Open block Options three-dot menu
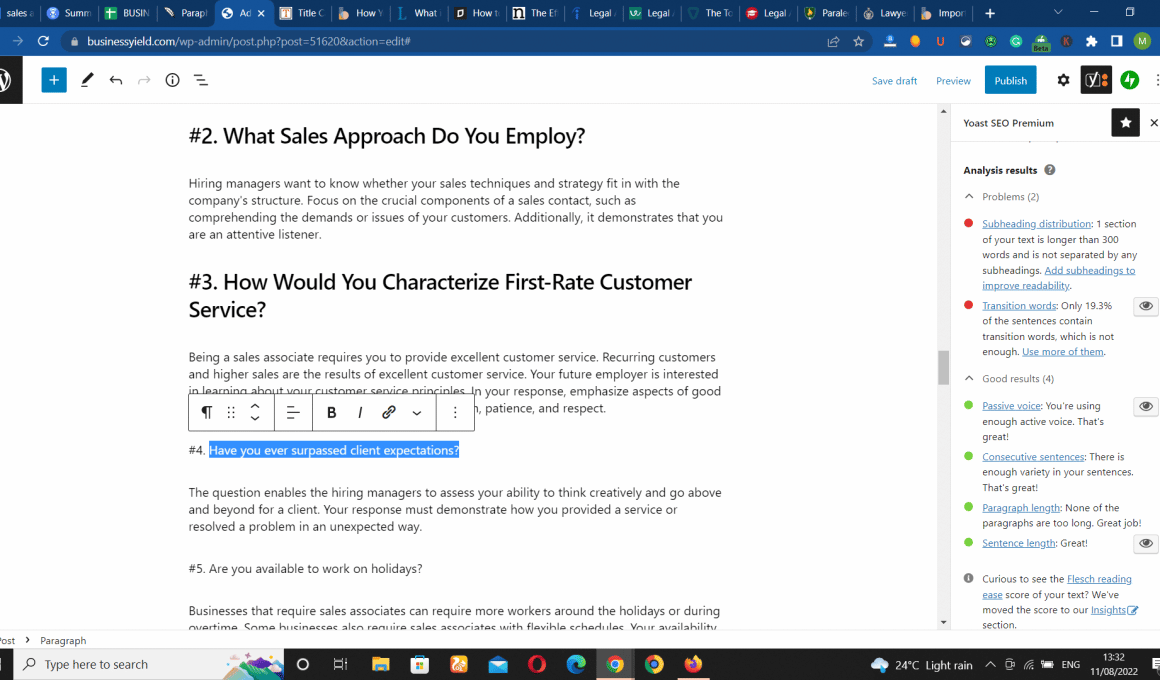The height and width of the screenshot is (680, 1160). pyautogui.click(x=455, y=412)
